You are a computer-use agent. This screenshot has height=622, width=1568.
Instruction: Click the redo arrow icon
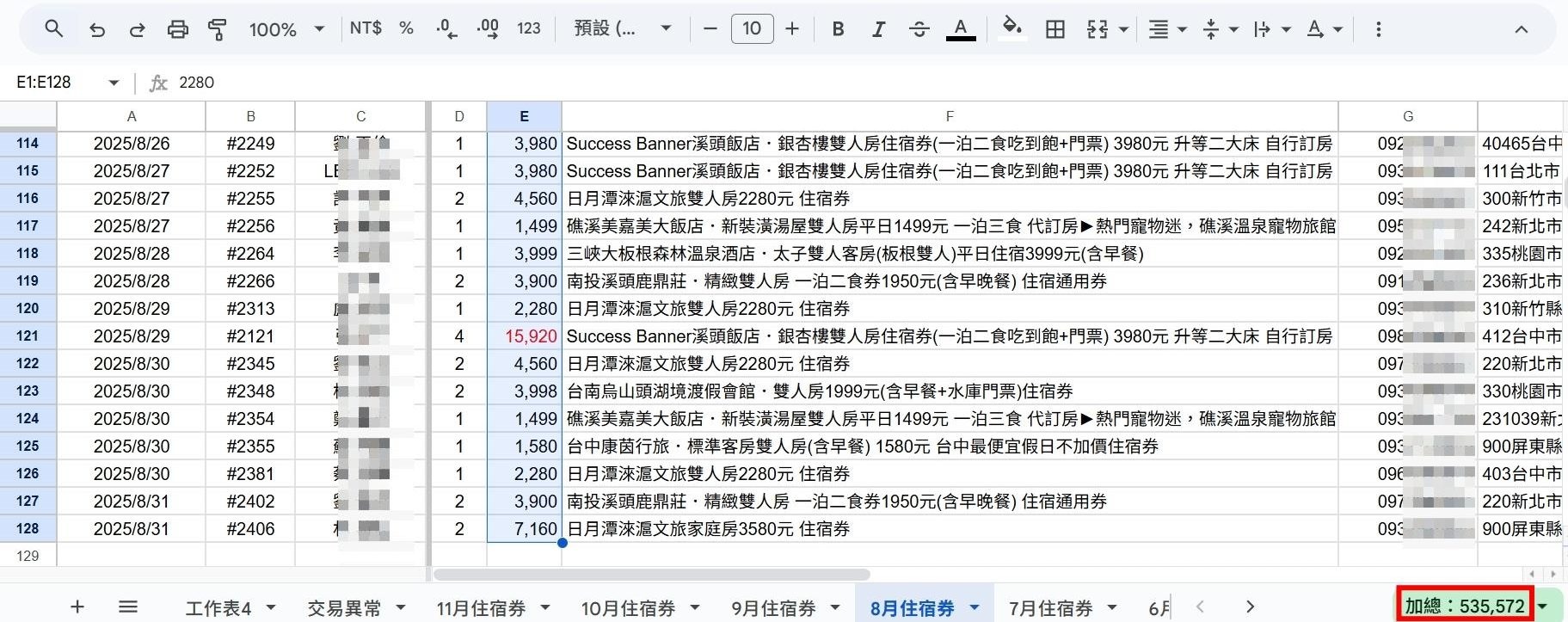point(137,29)
